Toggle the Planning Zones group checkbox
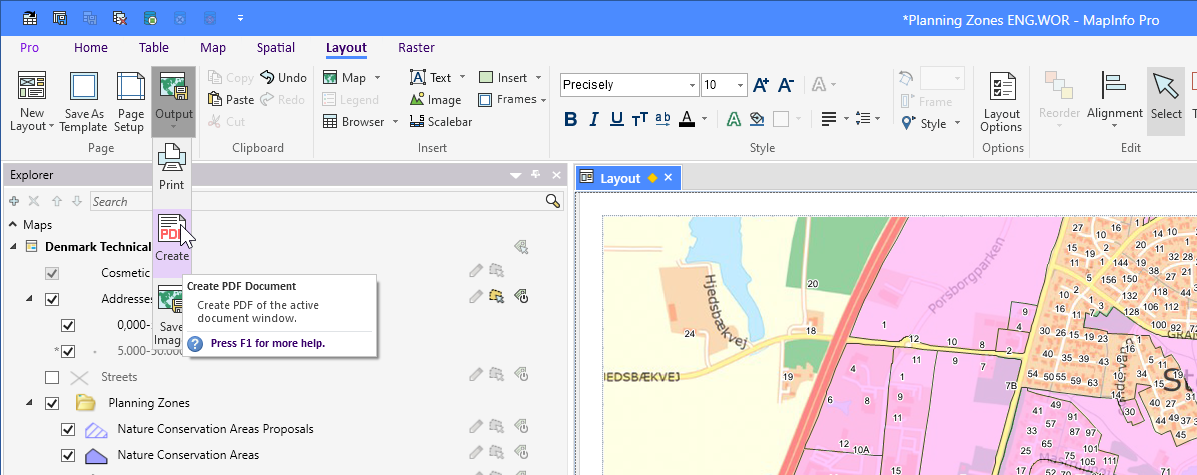This screenshot has width=1197, height=475. tap(52, 402)
